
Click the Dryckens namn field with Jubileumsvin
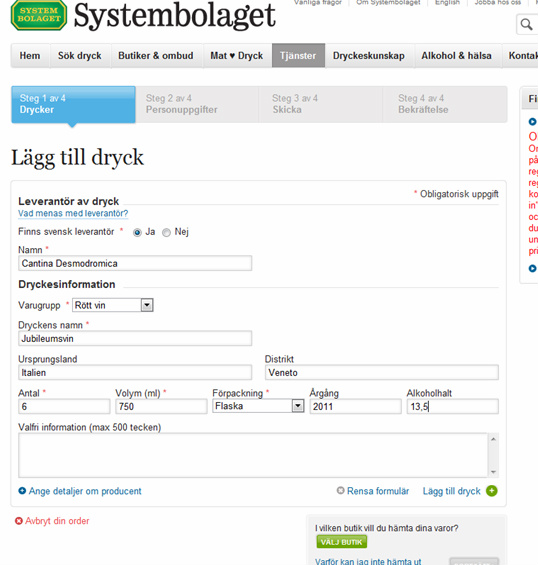point(135,339)
